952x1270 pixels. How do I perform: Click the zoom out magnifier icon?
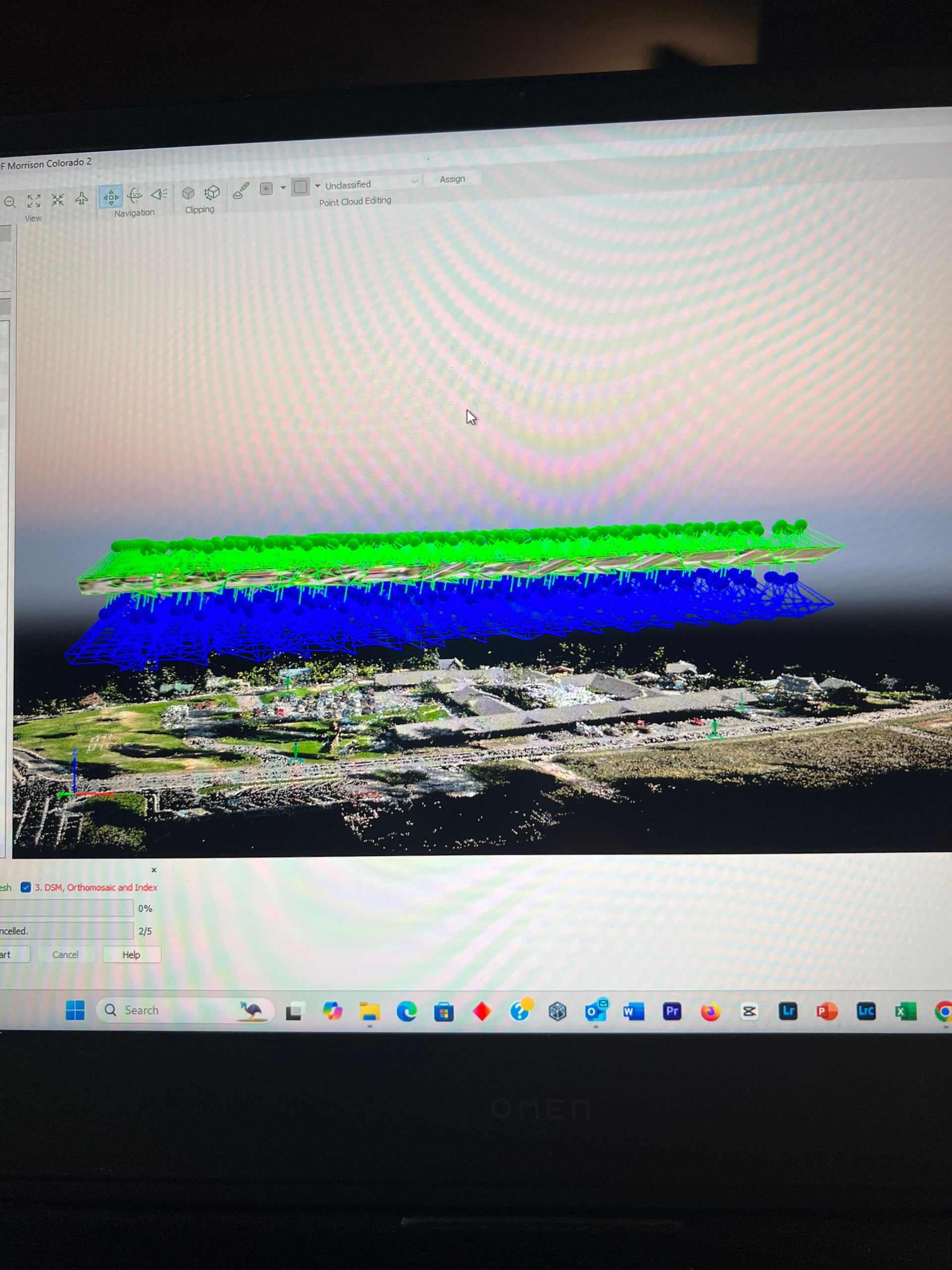[10, 202]
